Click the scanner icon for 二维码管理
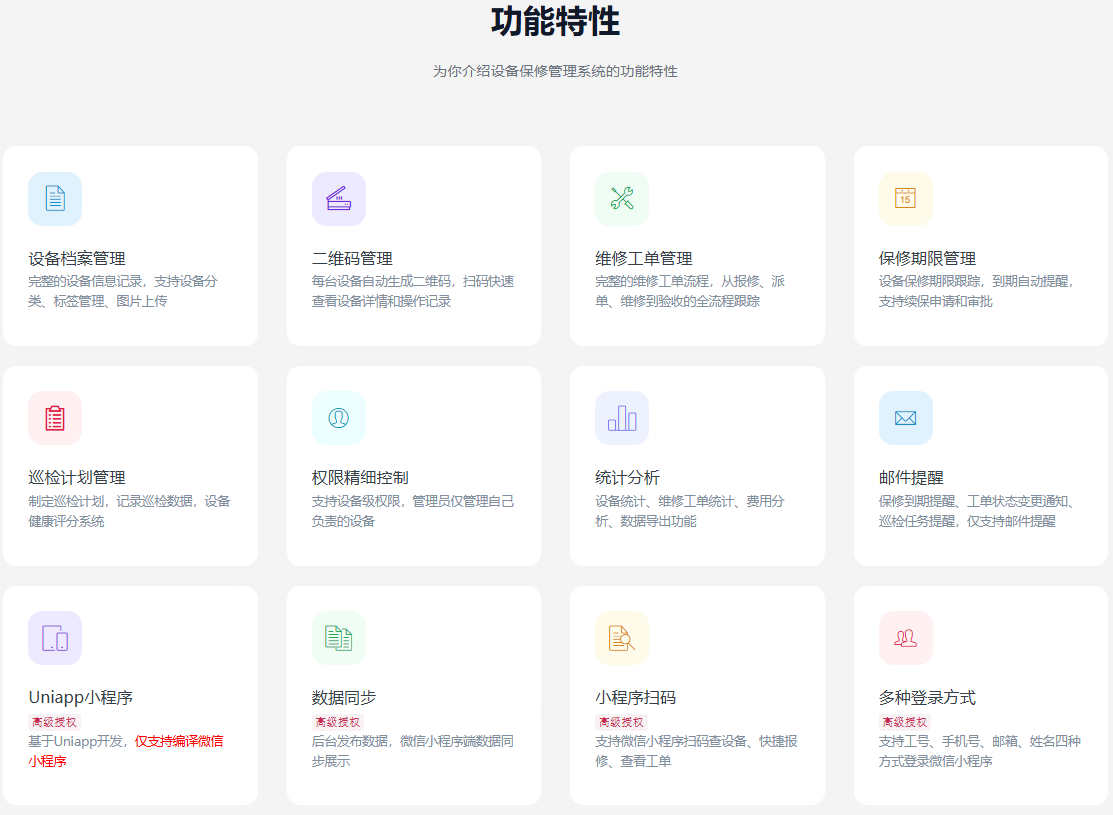The height and width of the screenshot is (815, 1113). click(338, 199)
